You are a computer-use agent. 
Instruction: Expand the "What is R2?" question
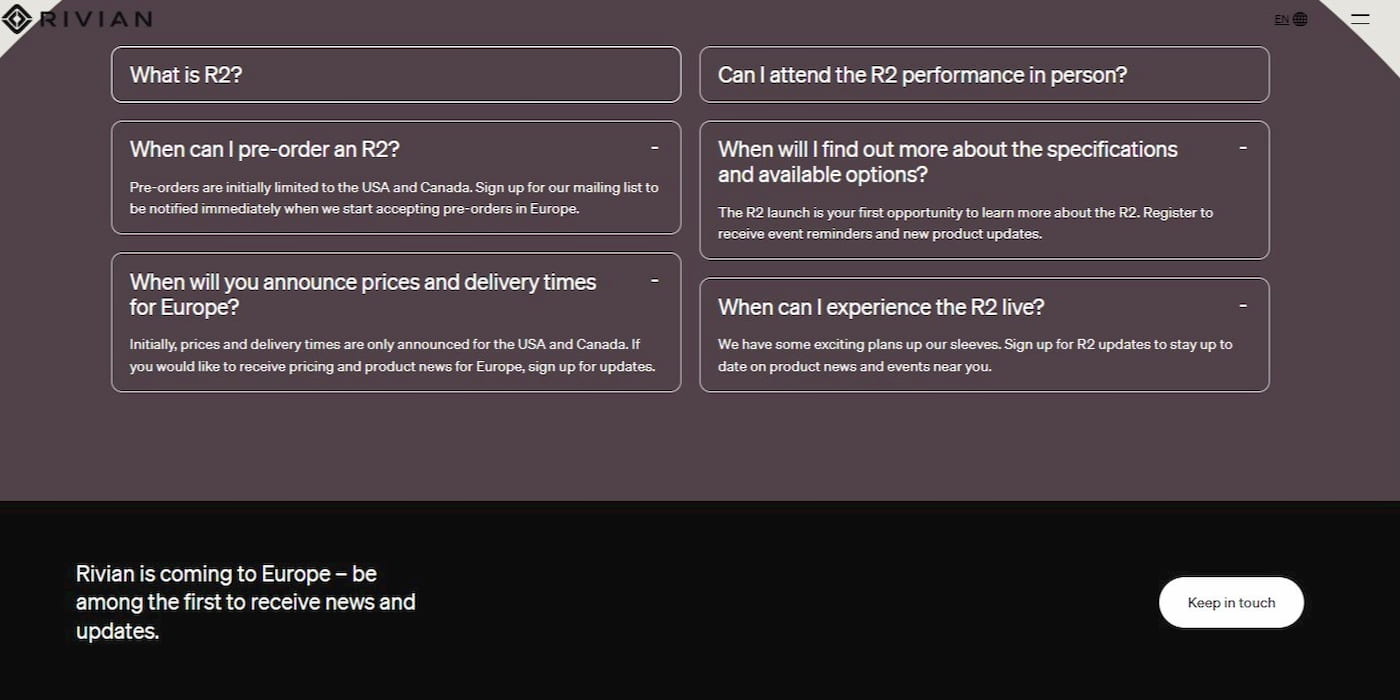click(396, 74)
